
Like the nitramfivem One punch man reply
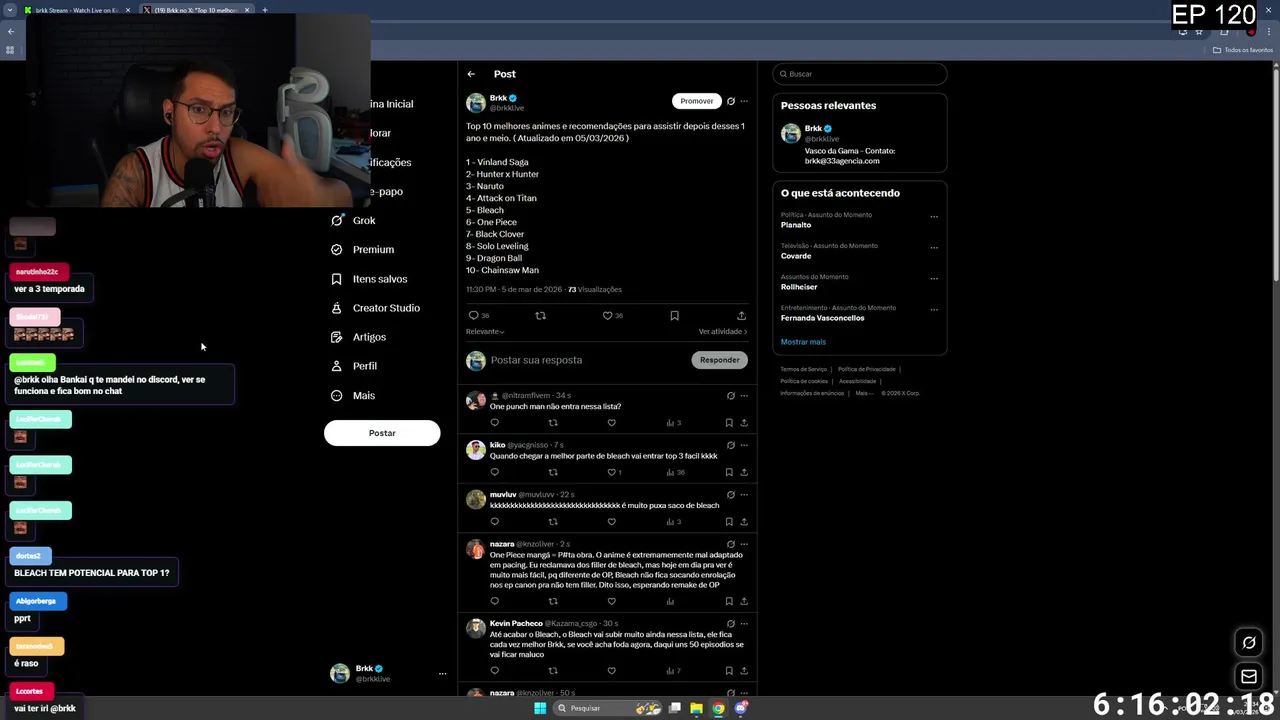point(612,423)
